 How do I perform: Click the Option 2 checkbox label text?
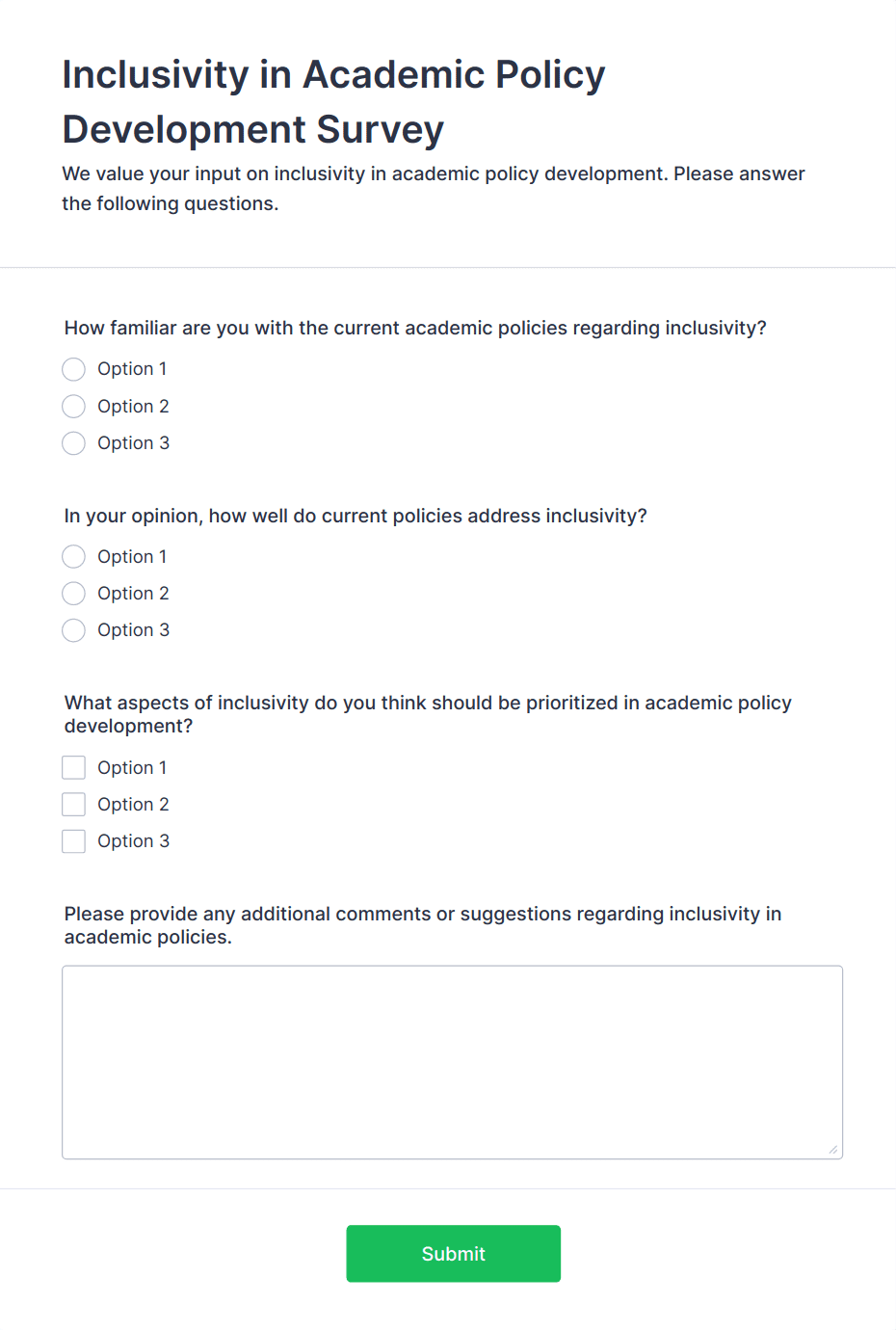click(x=133, y=804)
